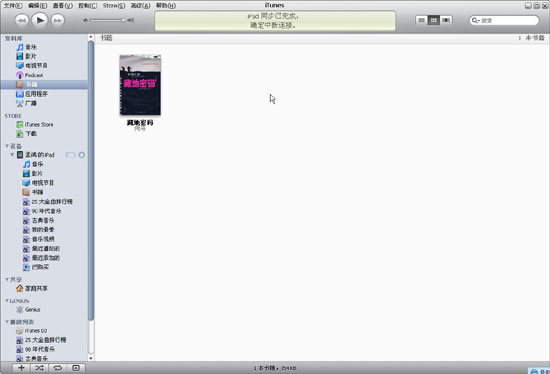Switch to Cover Flow view
550x374 pixels.
(x=446, y=20)
